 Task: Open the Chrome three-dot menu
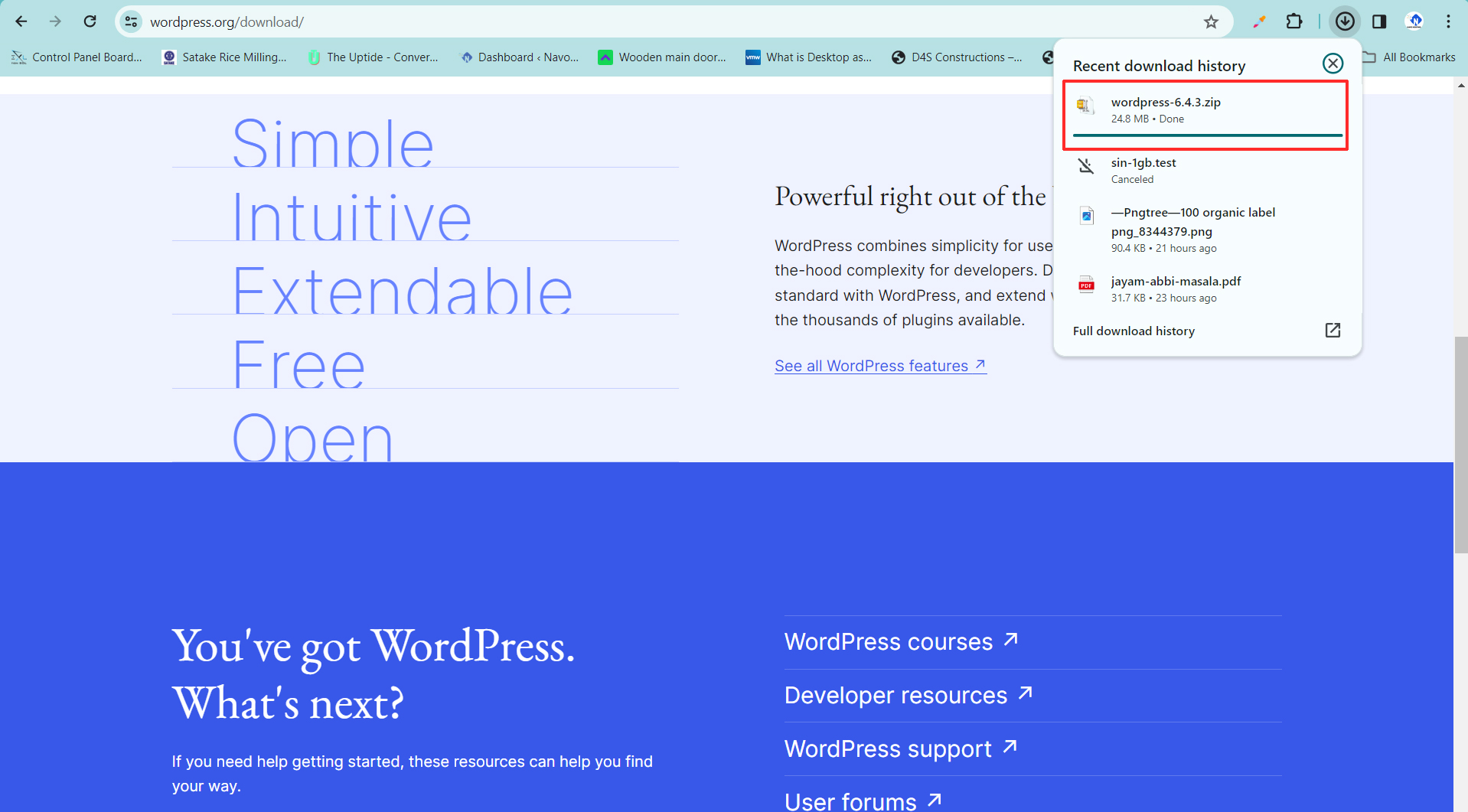(1448, 21)
